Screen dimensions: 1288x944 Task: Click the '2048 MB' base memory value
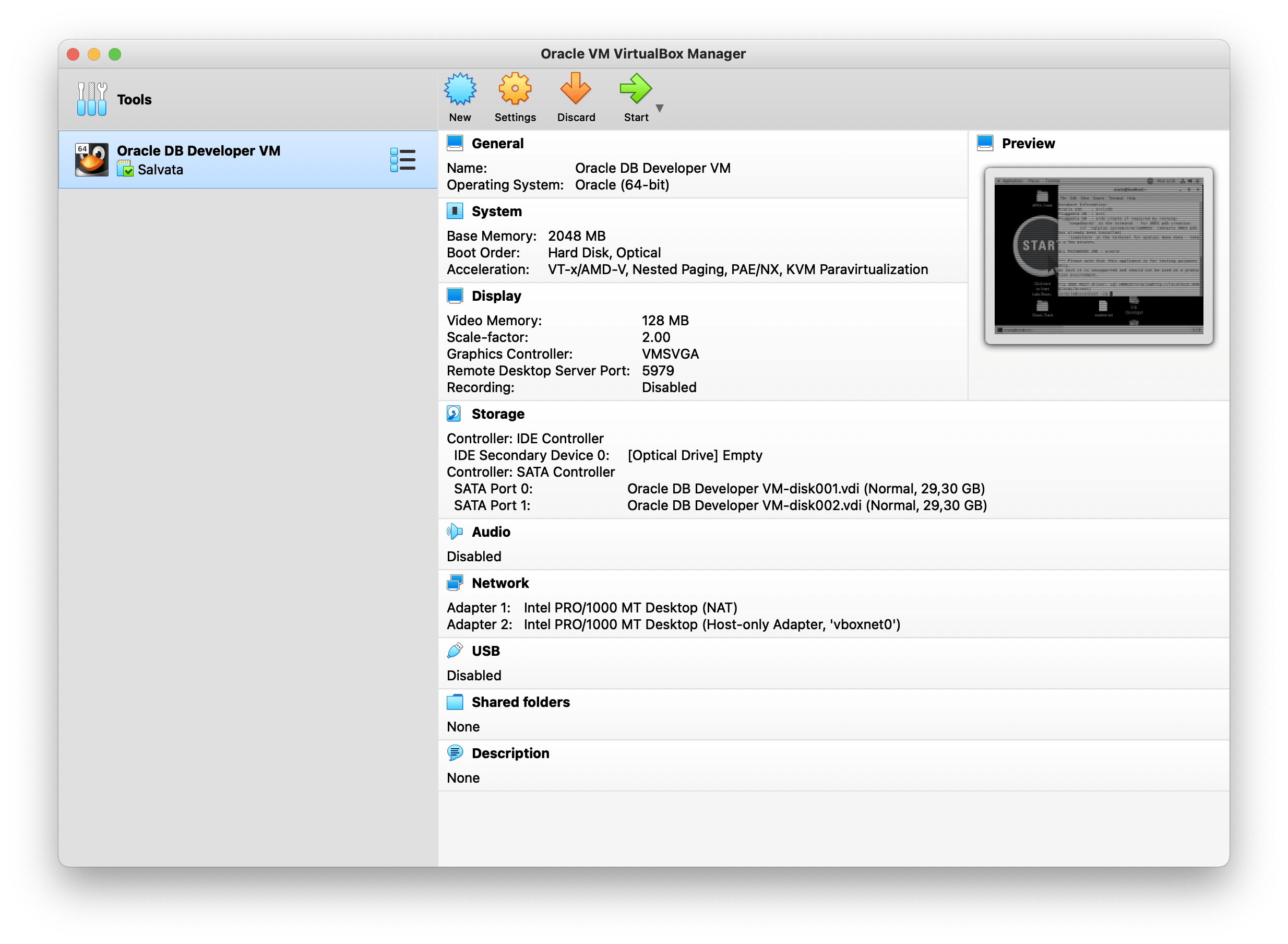click(576, 236)
